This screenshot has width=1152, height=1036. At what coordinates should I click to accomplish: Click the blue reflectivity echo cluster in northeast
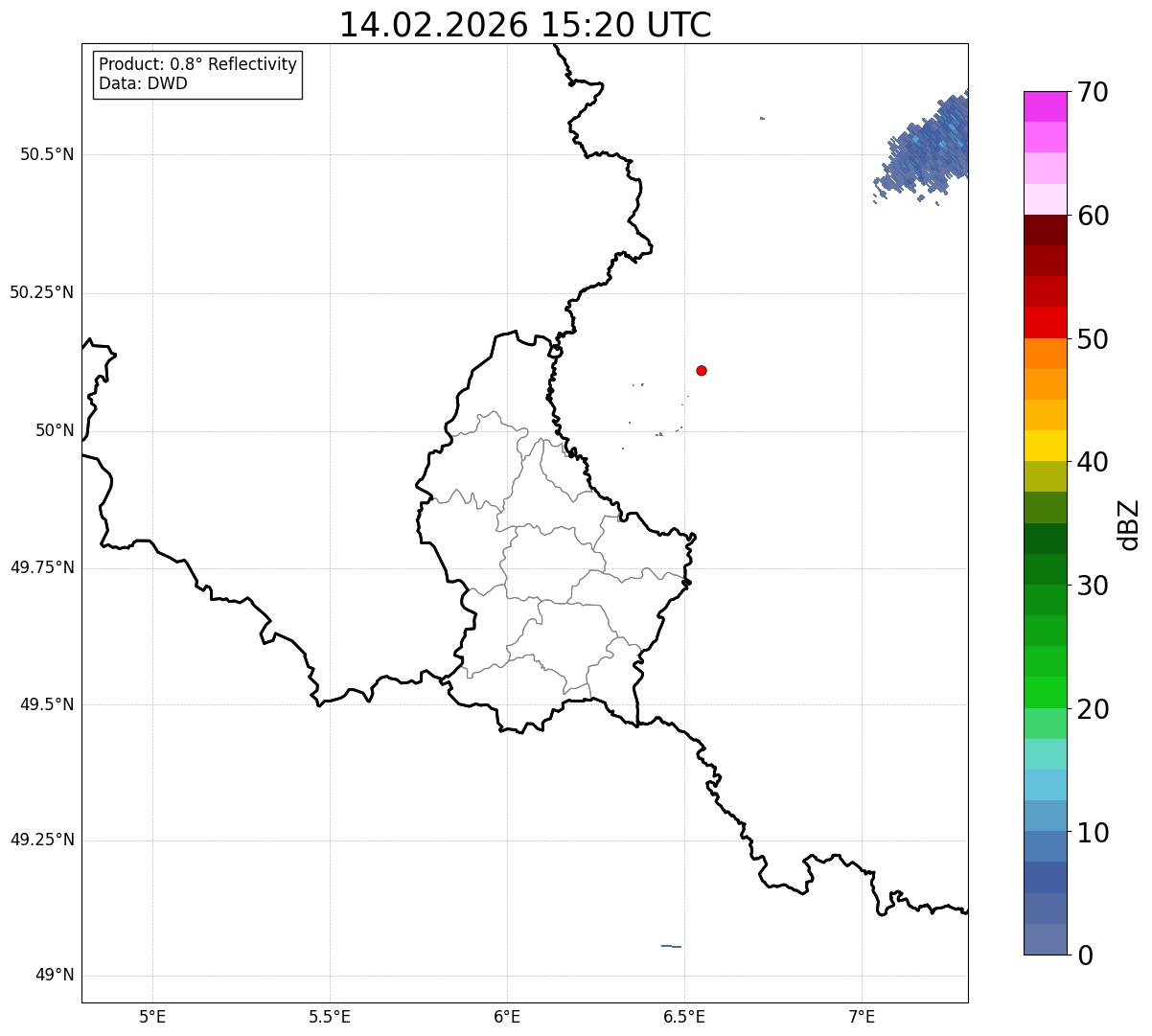click(x=926, y=147)
